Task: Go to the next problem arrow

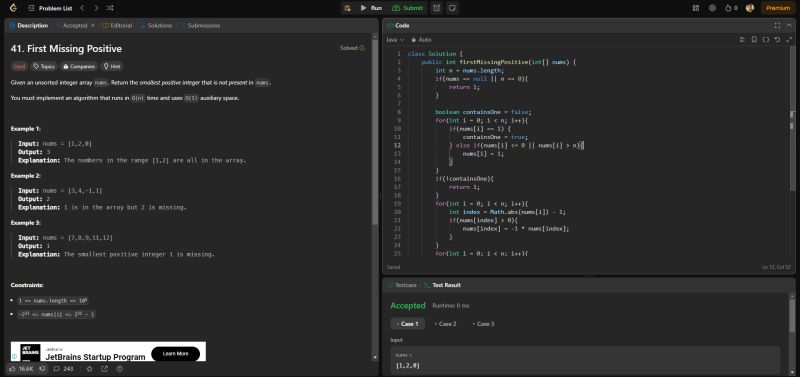Action: pyautogui.click(x=96, y=8)
